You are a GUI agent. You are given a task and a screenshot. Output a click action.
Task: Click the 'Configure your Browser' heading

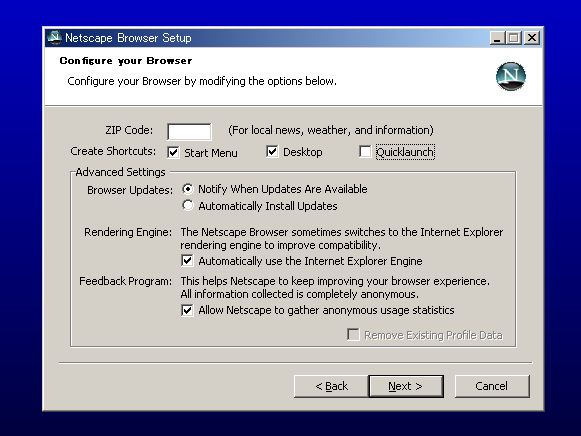pyautogui.click(x=126, y=61)
